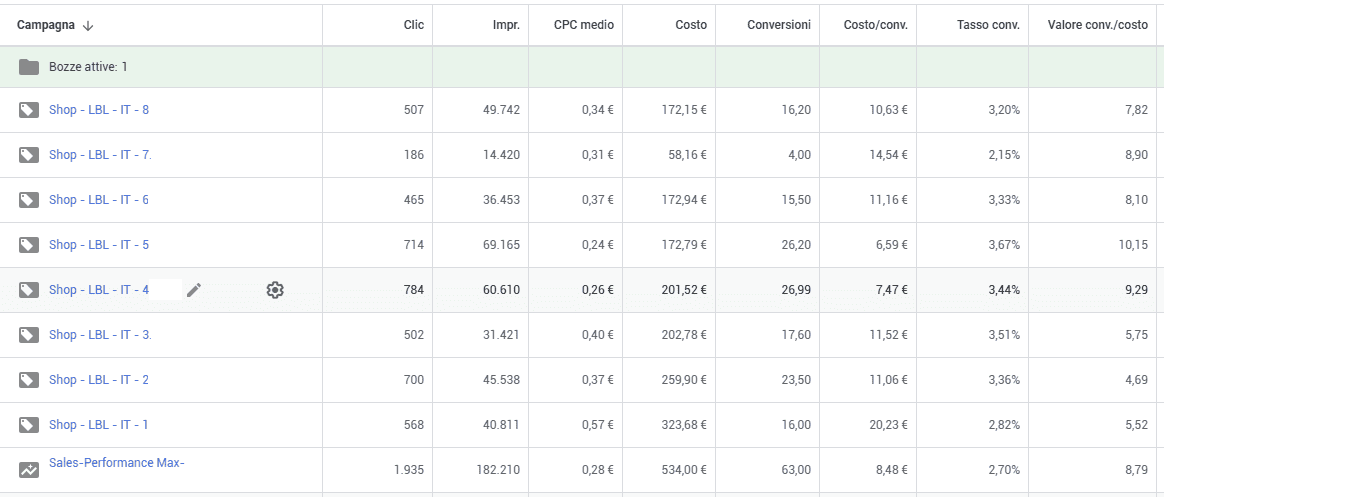Open campaign Shop - LBL - IT - 5
This screenshot has width=1362, height=497.
point(99,245)
